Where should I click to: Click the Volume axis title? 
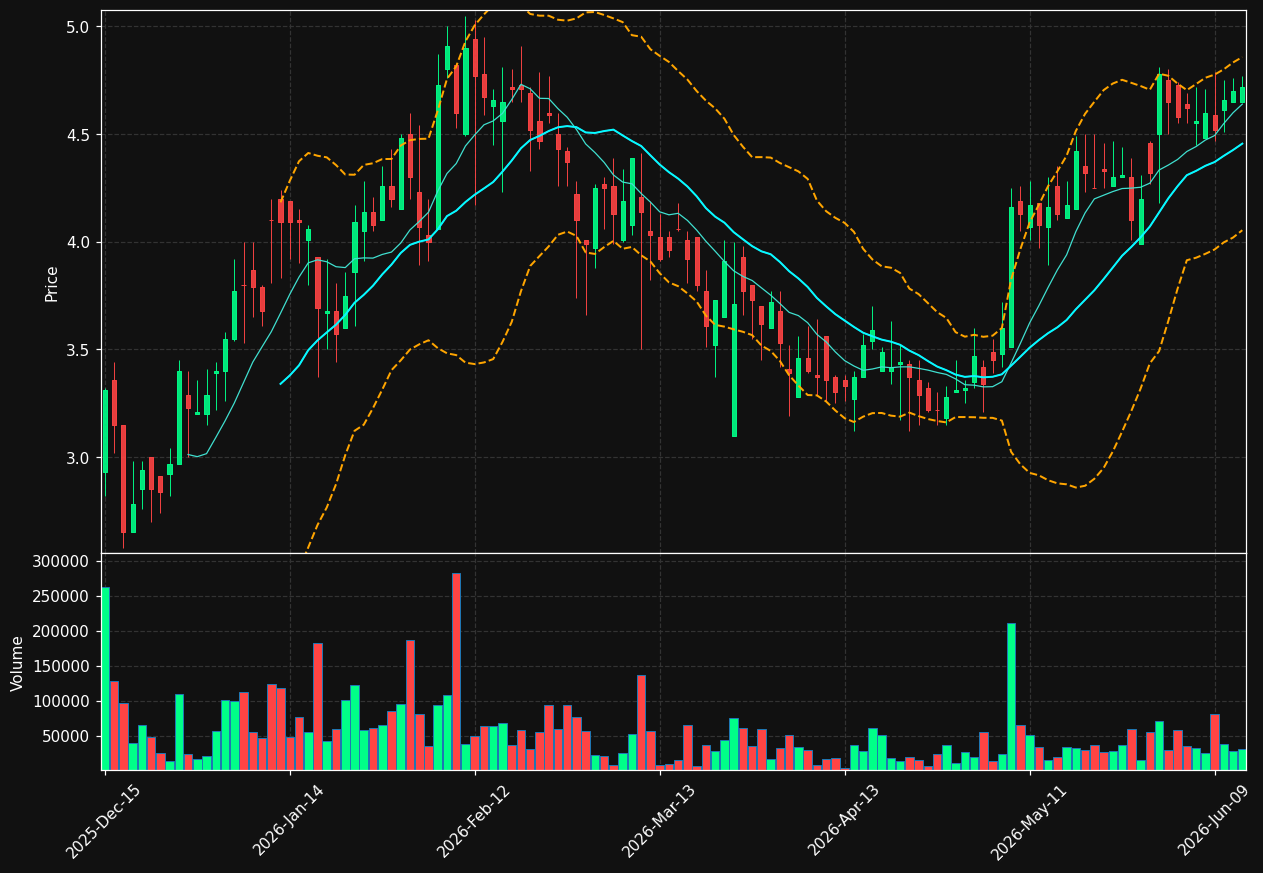[18, 663]
